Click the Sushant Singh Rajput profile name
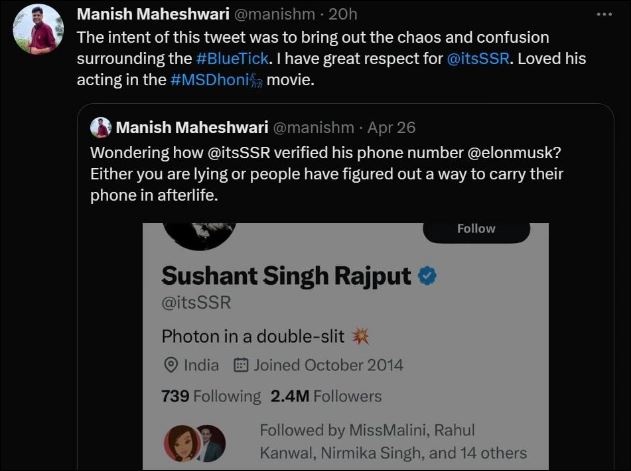This screenshot has width=631, height=471. pos(286,276)
